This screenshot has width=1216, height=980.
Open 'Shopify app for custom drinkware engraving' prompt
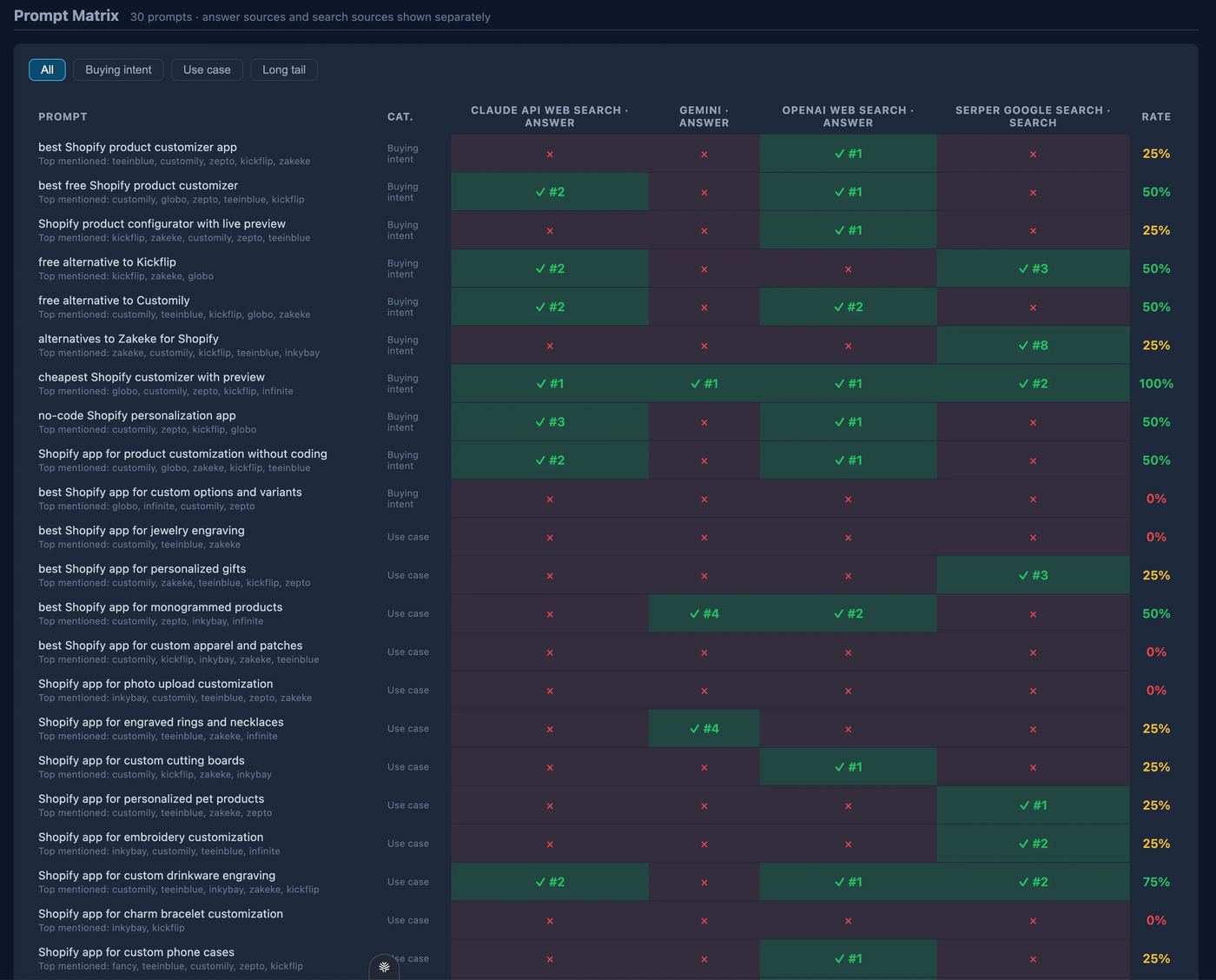(x=157, y=874)
